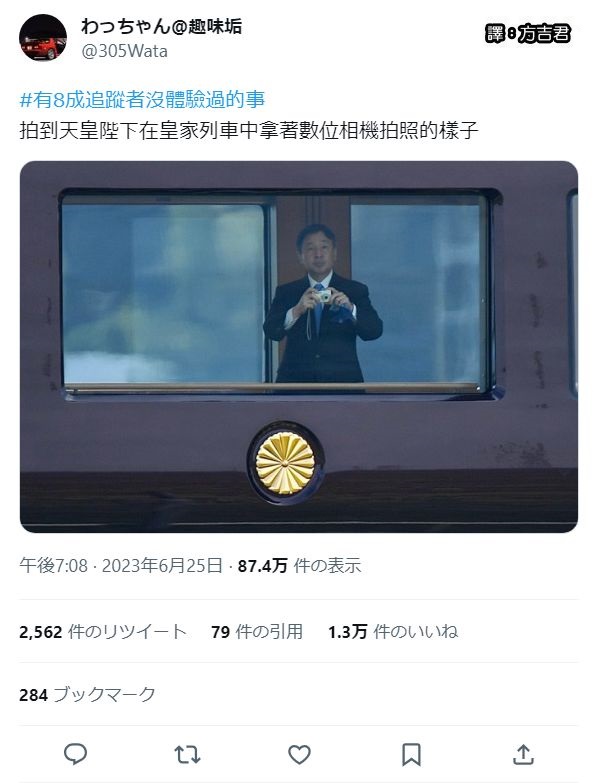Image resolution: width=598 pixels, height=783 pixels.
Task: Open the @305Wata handle
Action: (124, 51)
